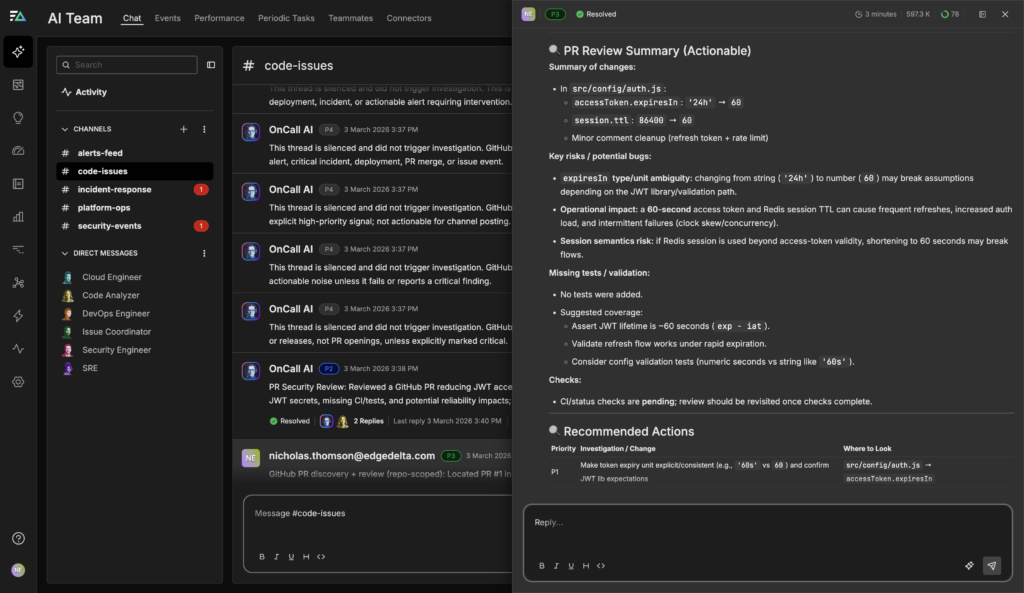Send the reply with paper plane button
The image size is (1024, 593).
(991, 565)
